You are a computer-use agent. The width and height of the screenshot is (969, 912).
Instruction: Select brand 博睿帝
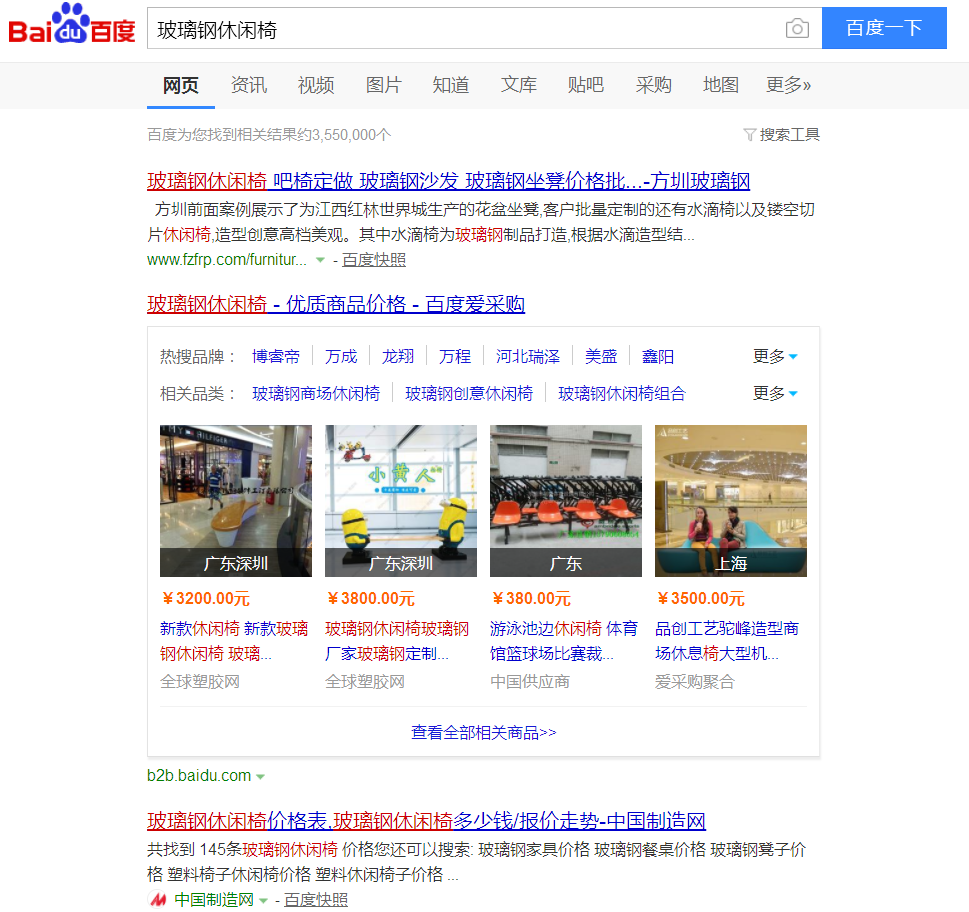pos(276,357)
